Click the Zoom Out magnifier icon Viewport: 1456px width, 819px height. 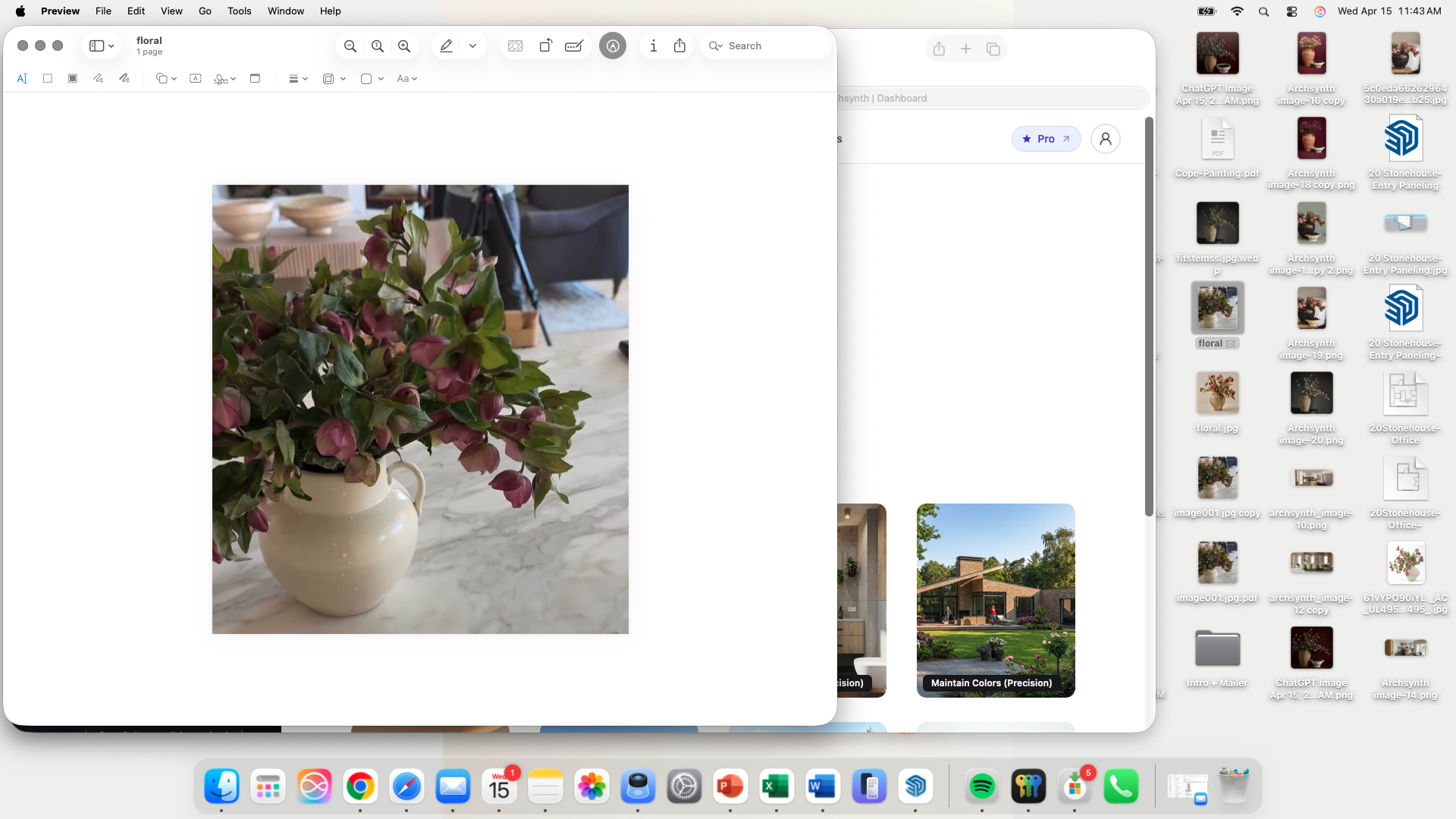click(x=350, y=46)
